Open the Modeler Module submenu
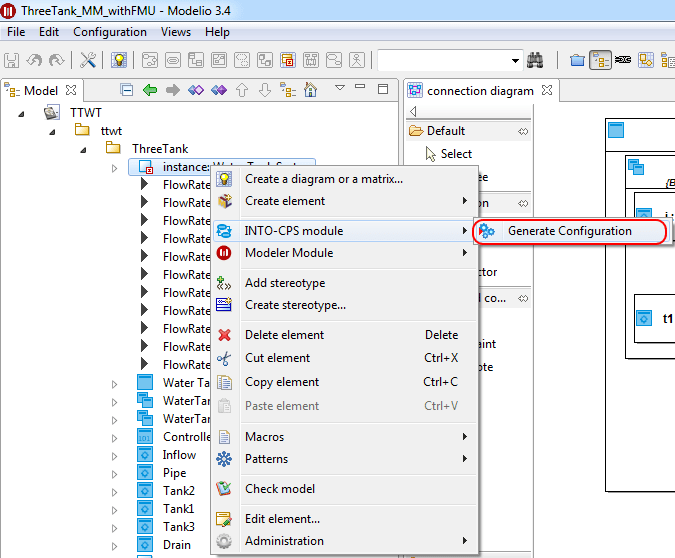This screenshot has width=675, height=558. click(x=345, y=253)
